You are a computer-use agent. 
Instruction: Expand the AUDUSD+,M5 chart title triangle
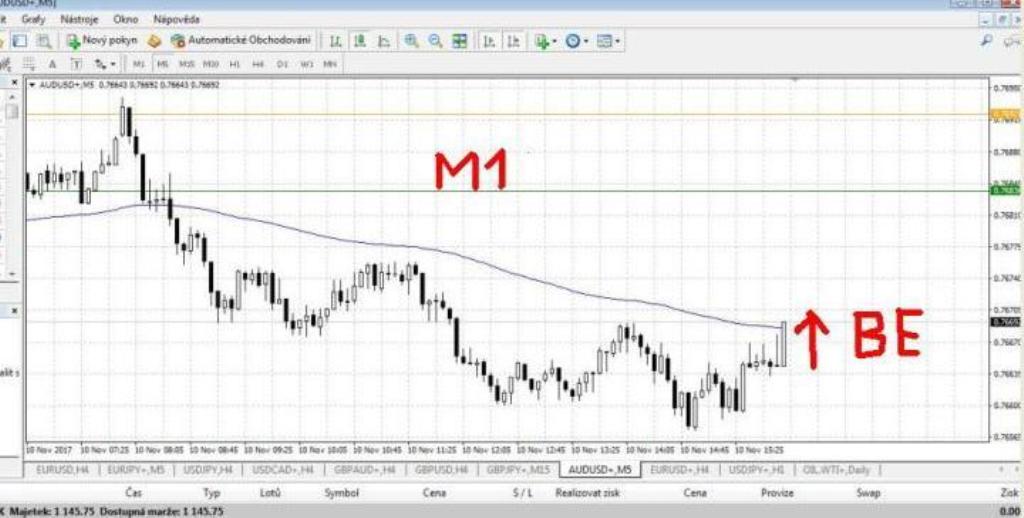(32, 85)
